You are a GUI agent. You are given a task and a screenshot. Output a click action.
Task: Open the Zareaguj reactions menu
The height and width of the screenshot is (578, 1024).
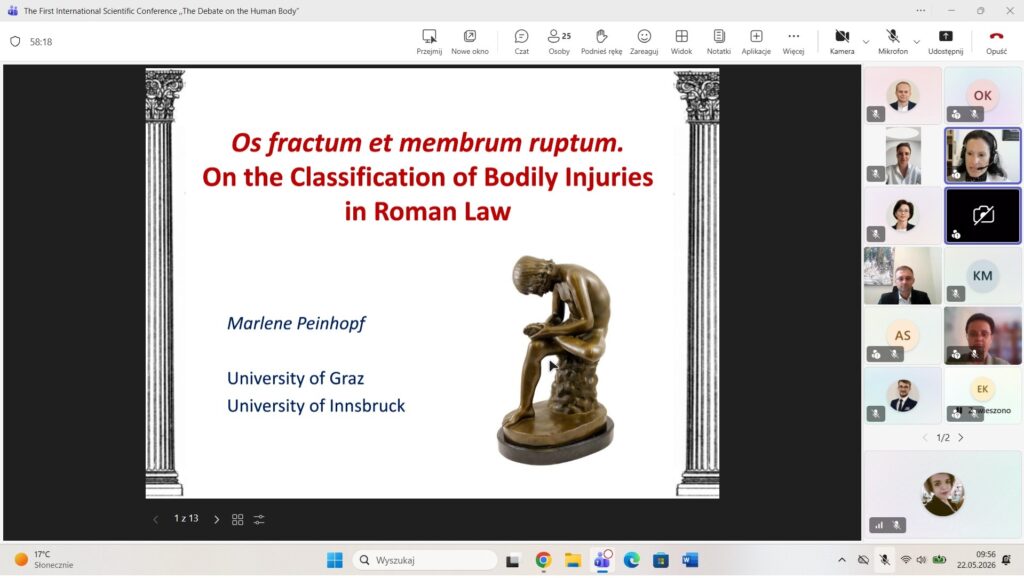[x=644, y=42]
